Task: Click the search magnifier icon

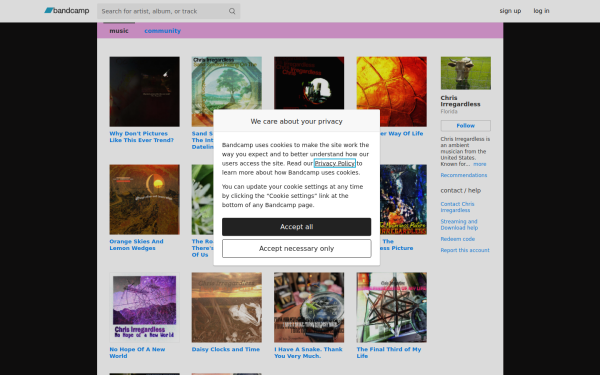Action: coord(232,11)
